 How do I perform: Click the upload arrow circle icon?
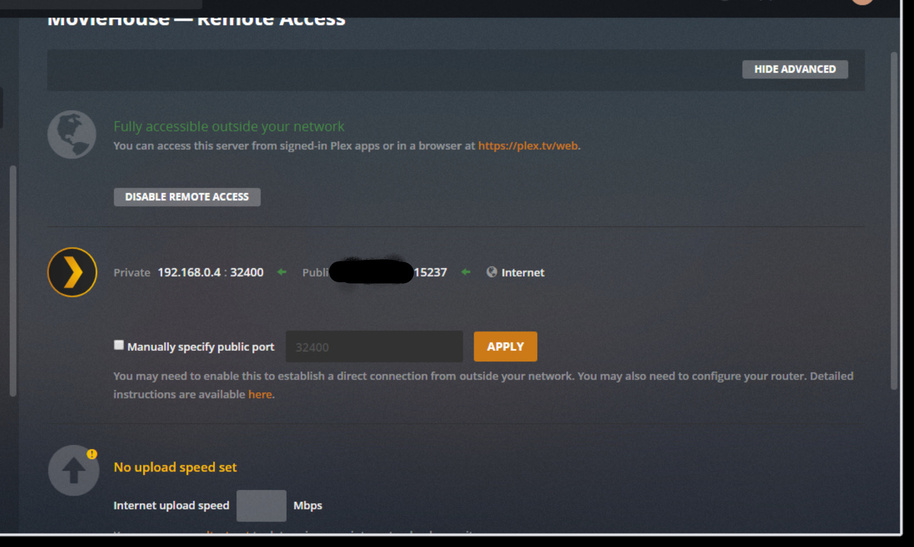tap(73, 471)
